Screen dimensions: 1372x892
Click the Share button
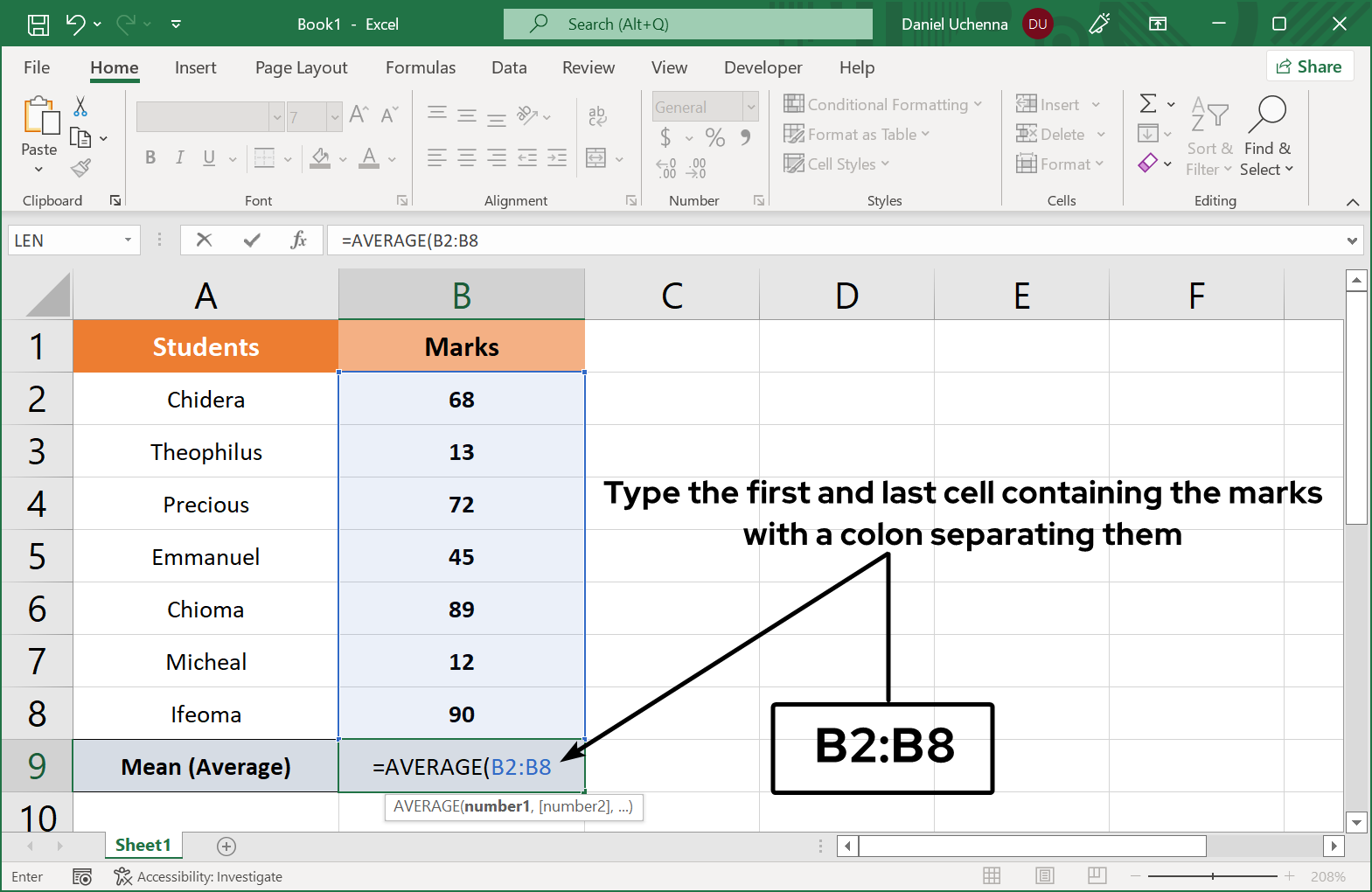[1309, 66]
